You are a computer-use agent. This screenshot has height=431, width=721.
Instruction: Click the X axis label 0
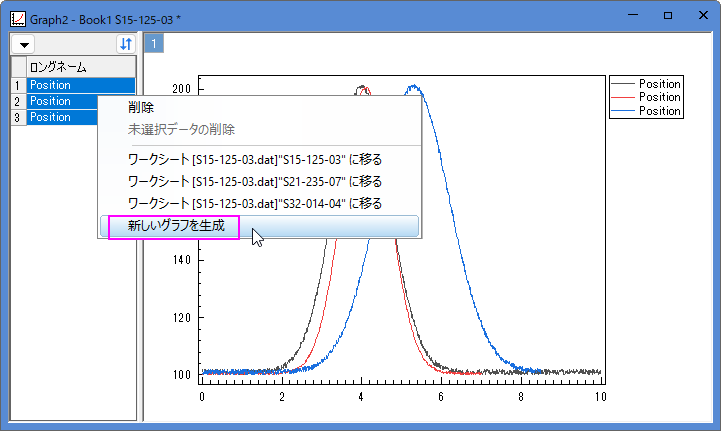point(202,397)
